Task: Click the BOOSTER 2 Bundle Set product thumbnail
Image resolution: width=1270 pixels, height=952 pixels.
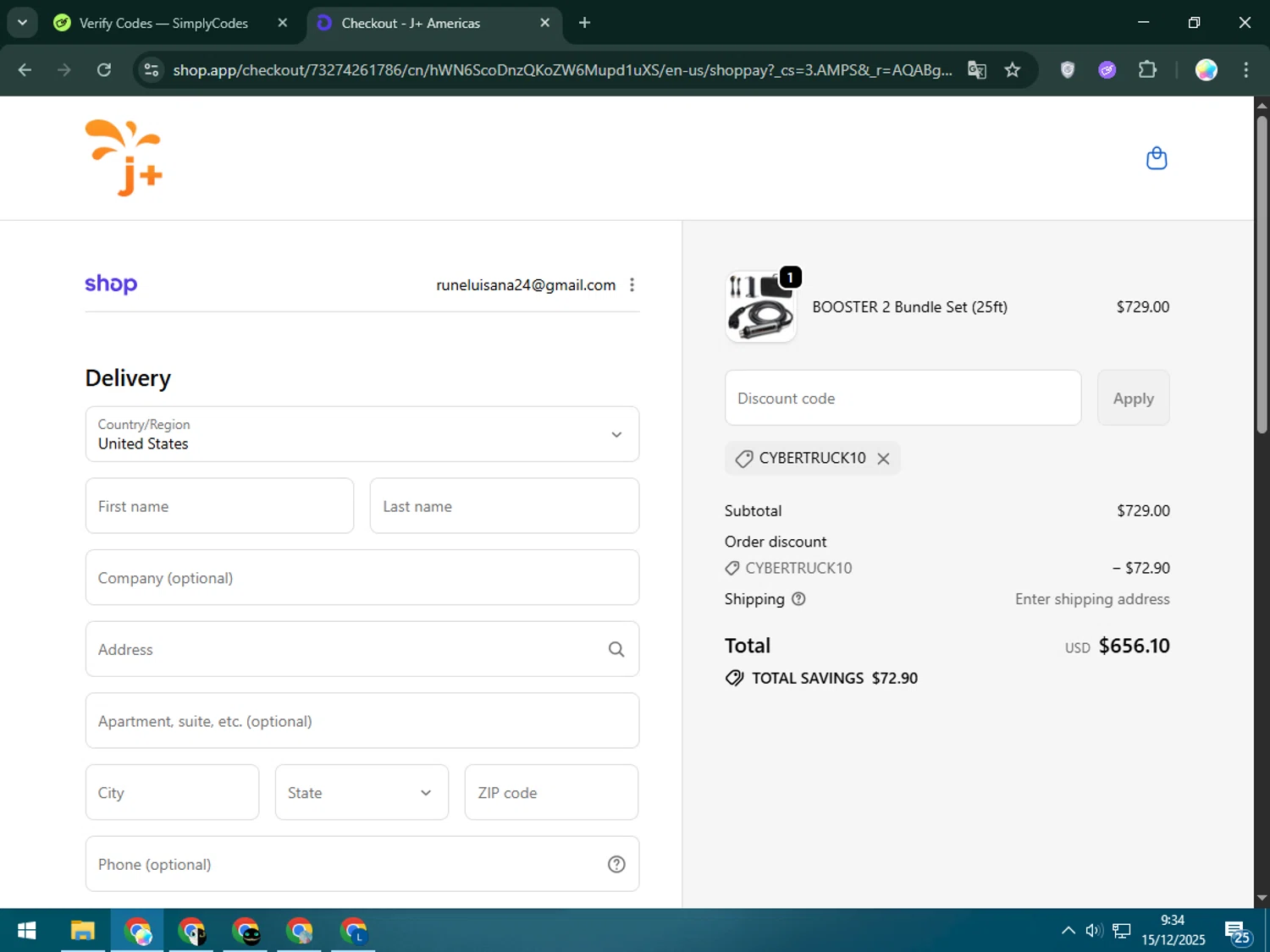Action: [x=761, y=306]
